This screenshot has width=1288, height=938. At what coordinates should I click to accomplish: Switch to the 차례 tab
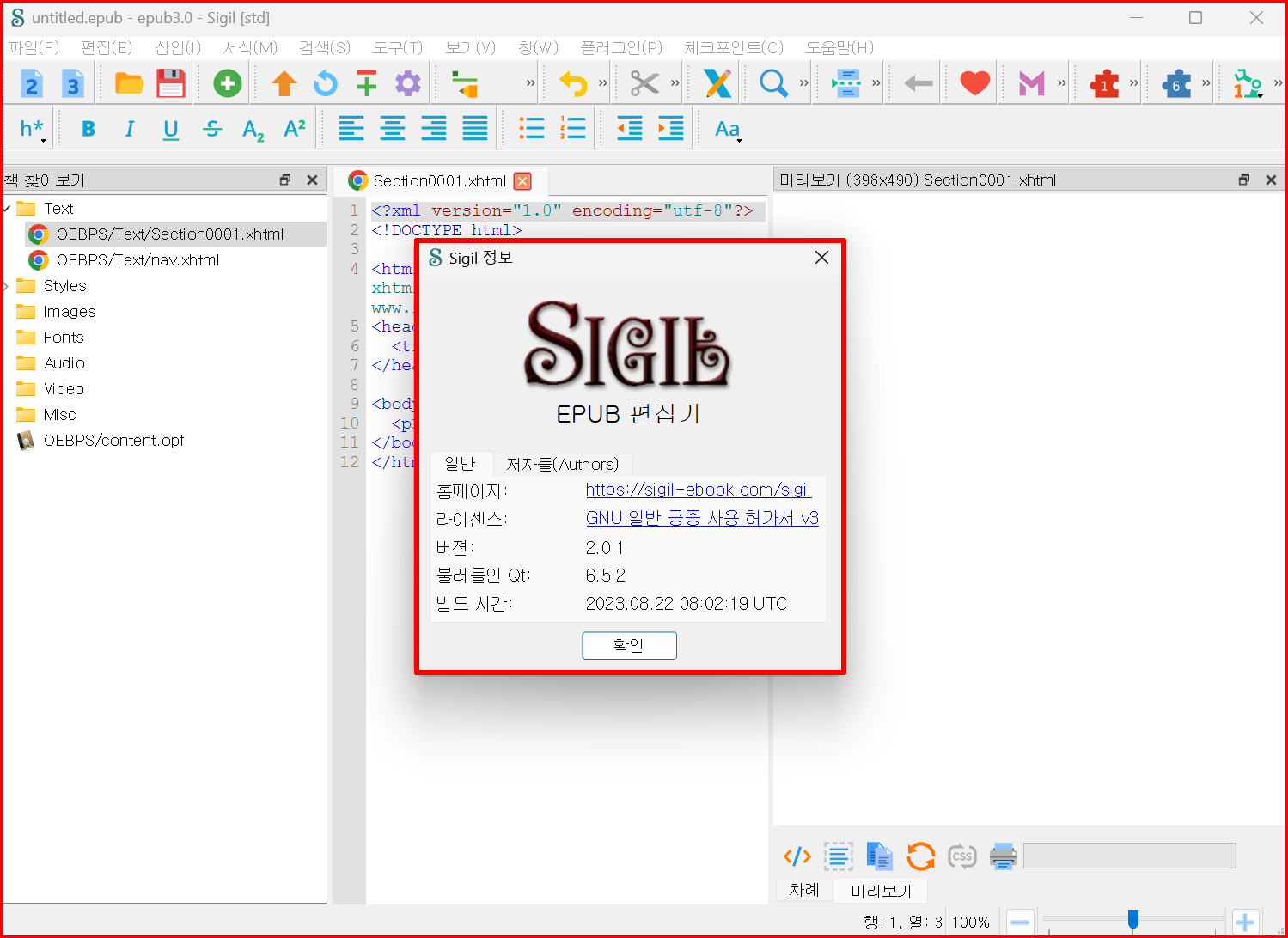804,890
